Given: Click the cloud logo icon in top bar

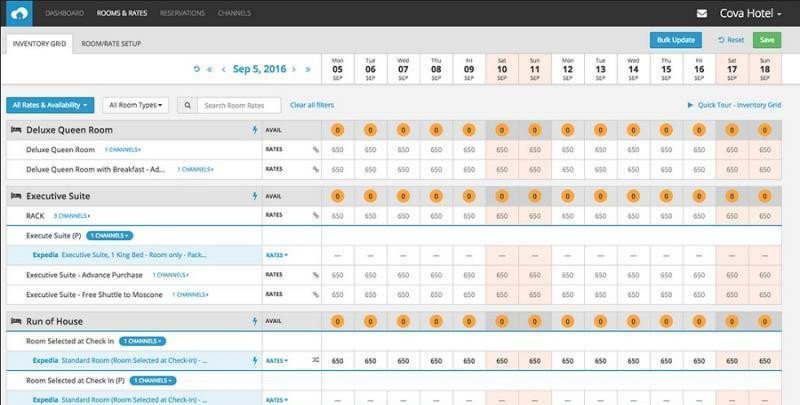Looking at the screenshot, I should coord(16,13).
